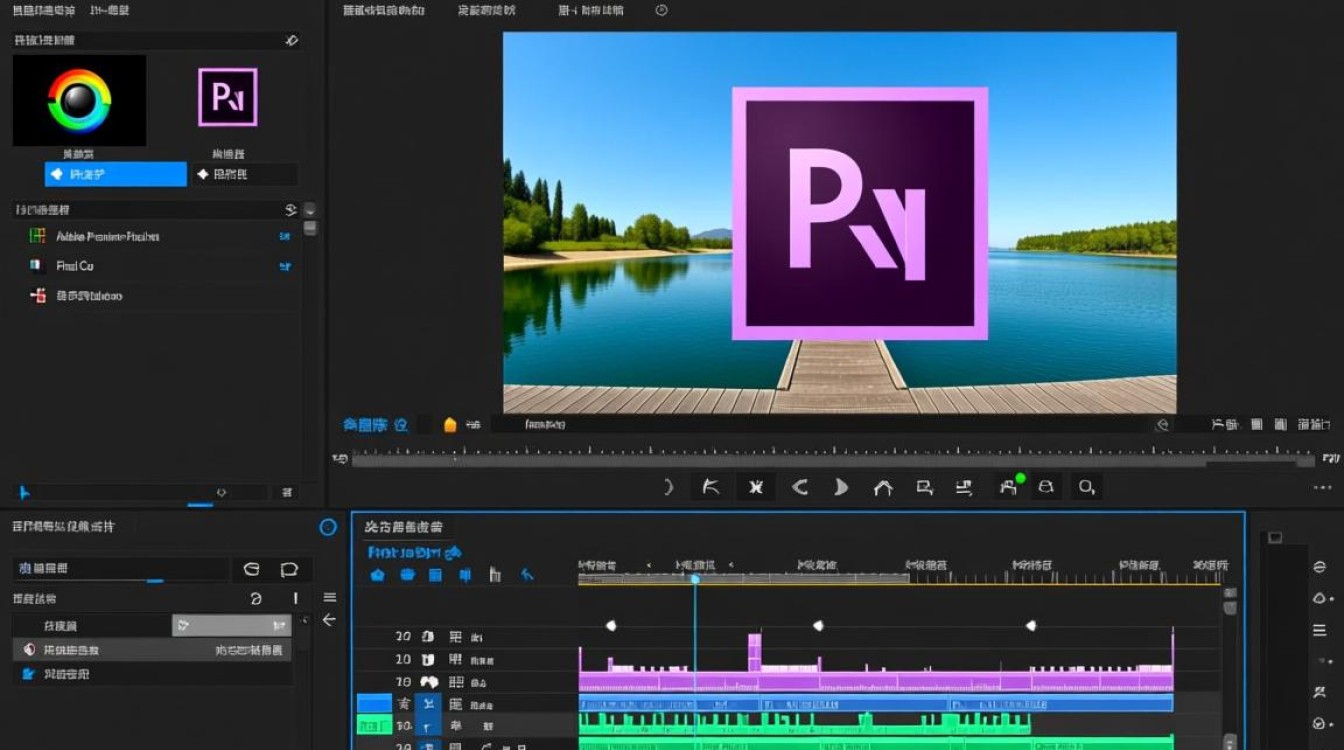This screenshot has height=750, width=1344.
Task: Toggle the blue track target on blue clip track
Action: (374, 704)
